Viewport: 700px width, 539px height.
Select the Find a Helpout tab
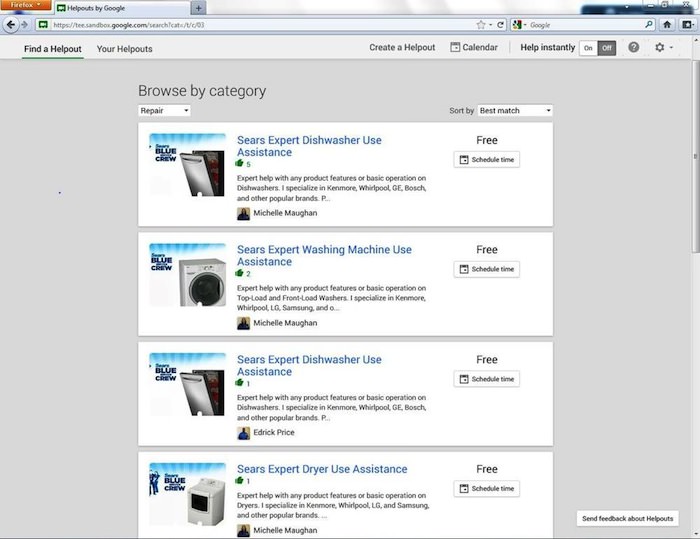[54, 48]
